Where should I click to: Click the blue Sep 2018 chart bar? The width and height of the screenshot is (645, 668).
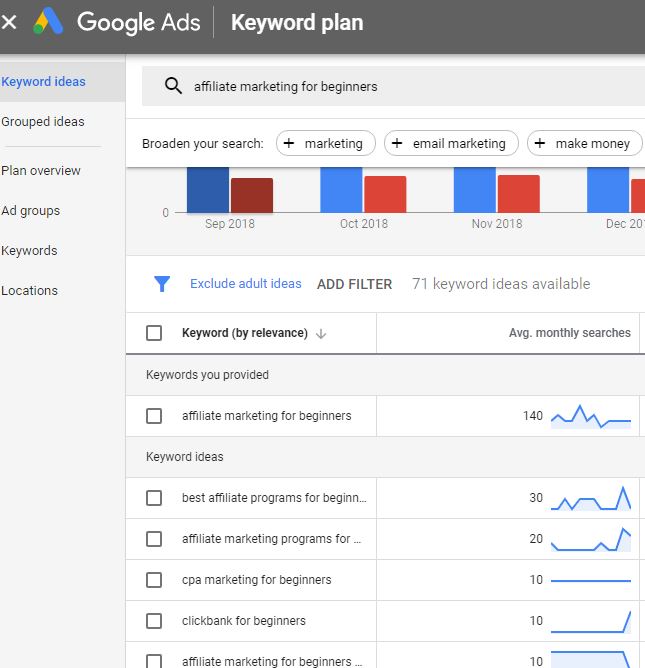click(208, 190)
